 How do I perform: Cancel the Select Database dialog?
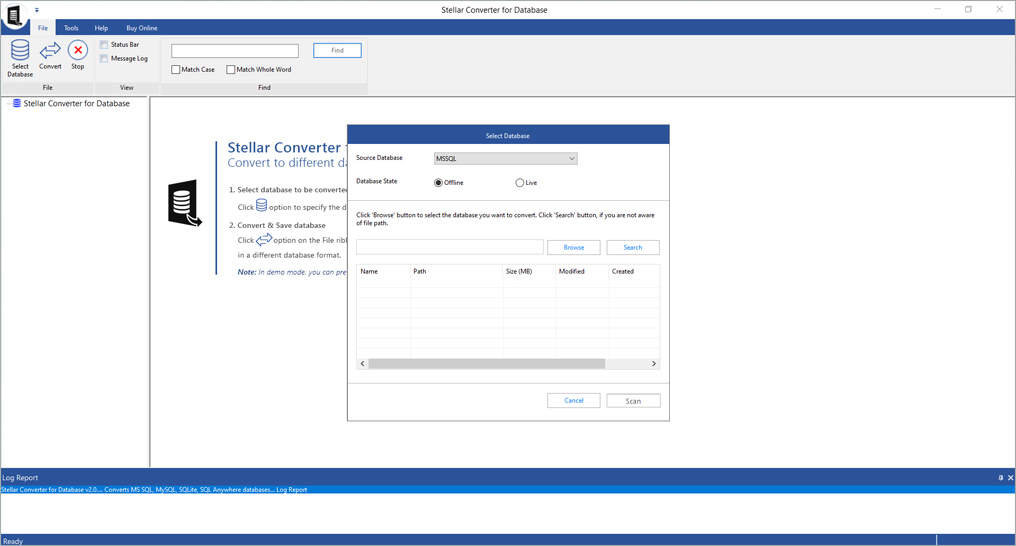tap(573, 400)
